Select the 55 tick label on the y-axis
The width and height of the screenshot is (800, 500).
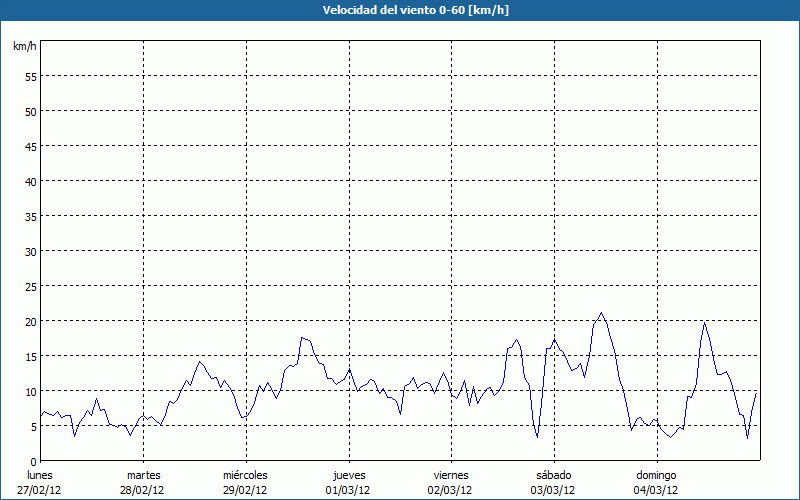pyautogui.click(x=30, y=76)
